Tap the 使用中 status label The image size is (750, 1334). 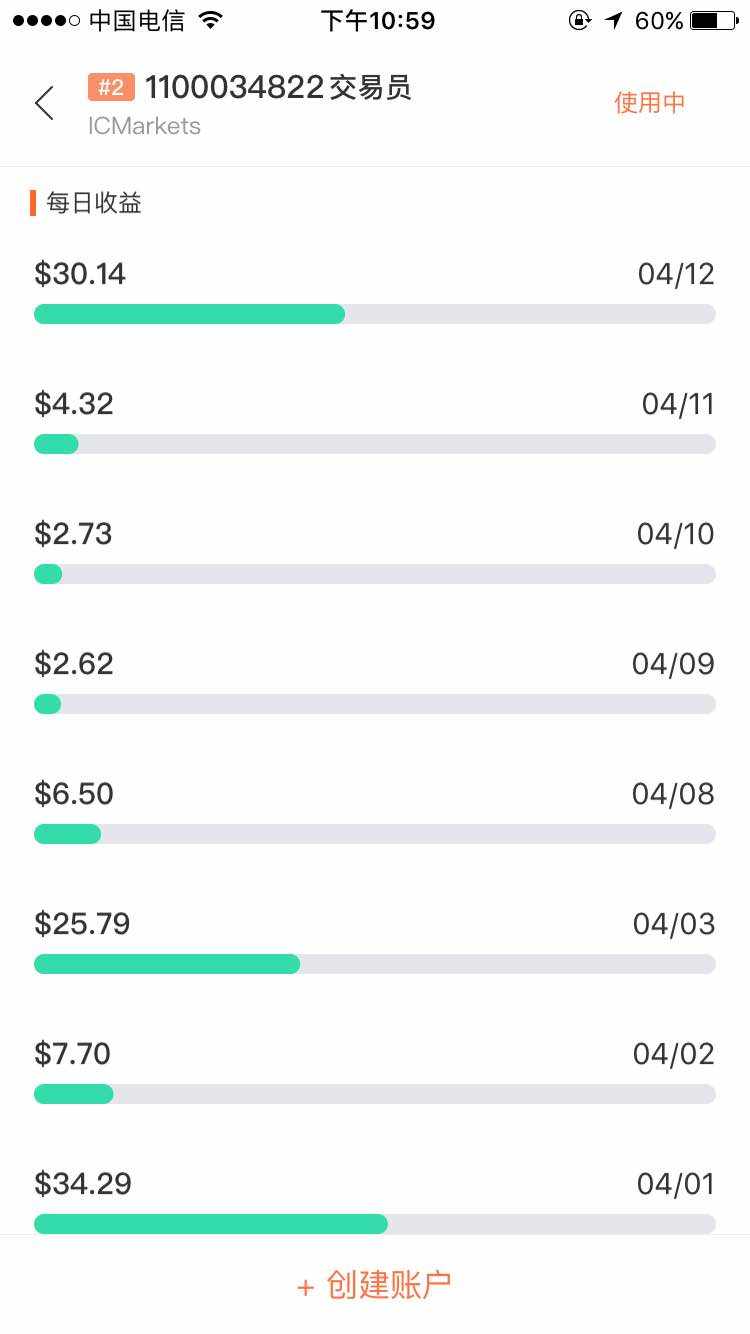point(649,103)
